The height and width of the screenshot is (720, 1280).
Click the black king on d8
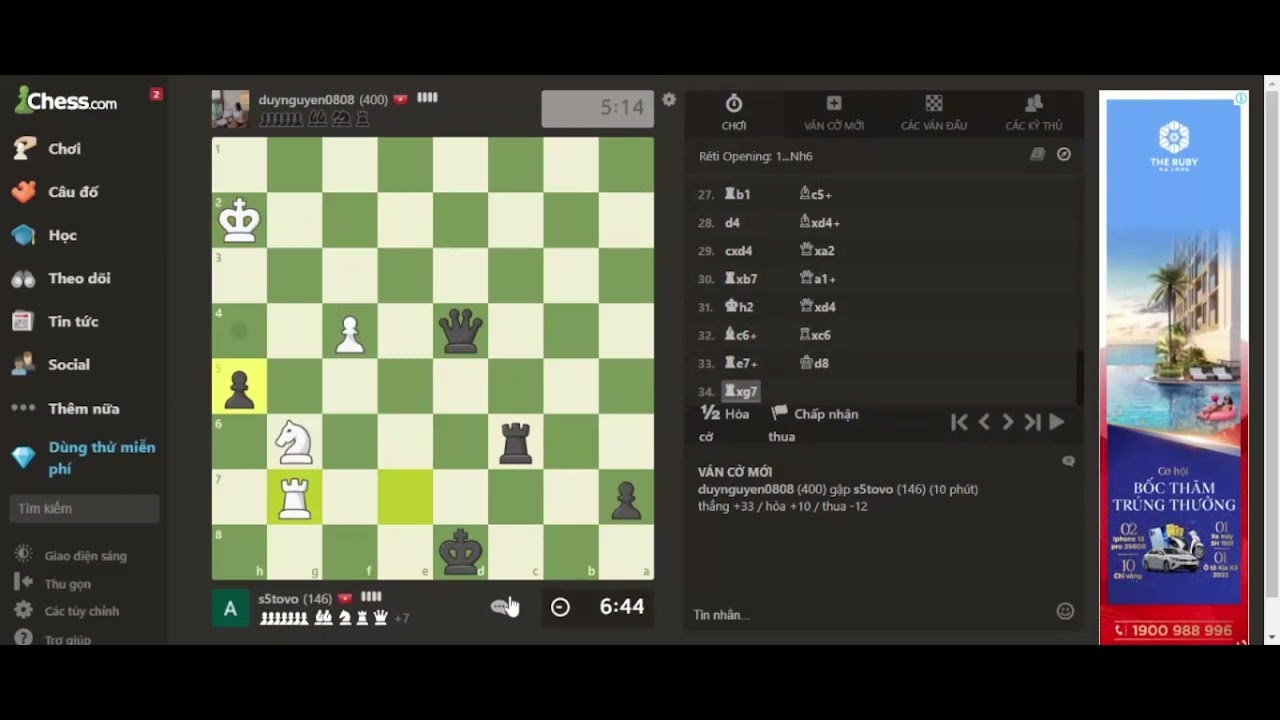[460, 553]
